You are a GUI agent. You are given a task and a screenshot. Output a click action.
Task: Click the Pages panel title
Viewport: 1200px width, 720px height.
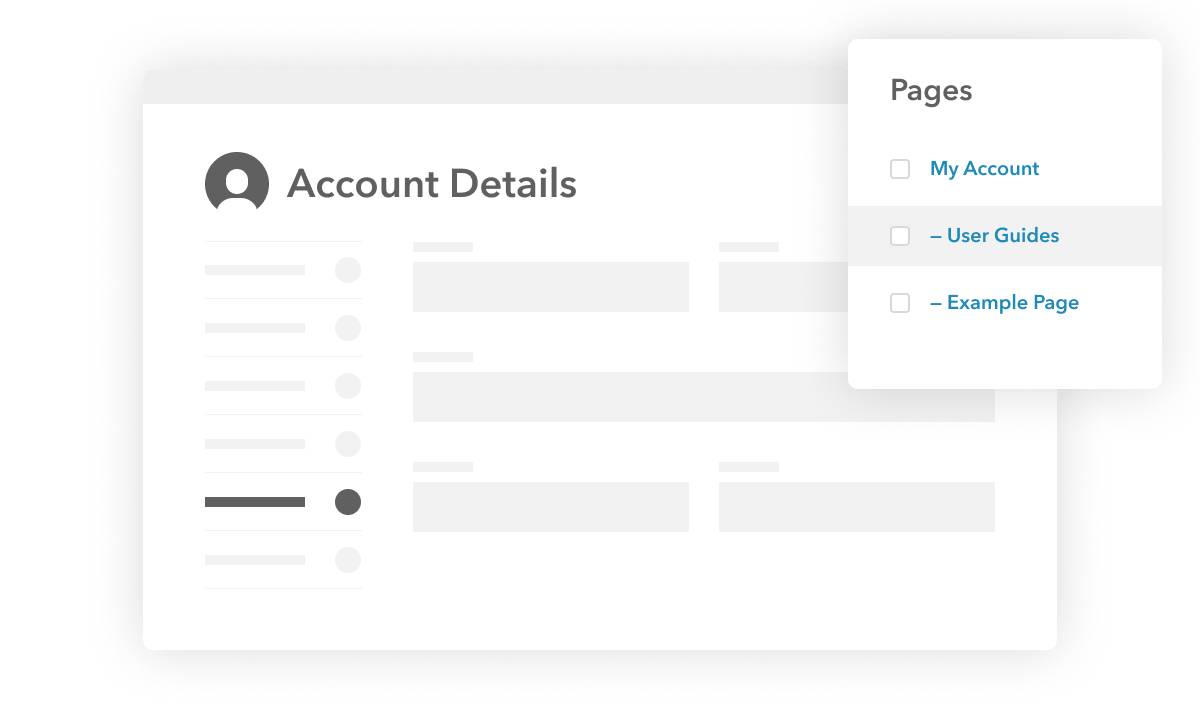(931, 90)
